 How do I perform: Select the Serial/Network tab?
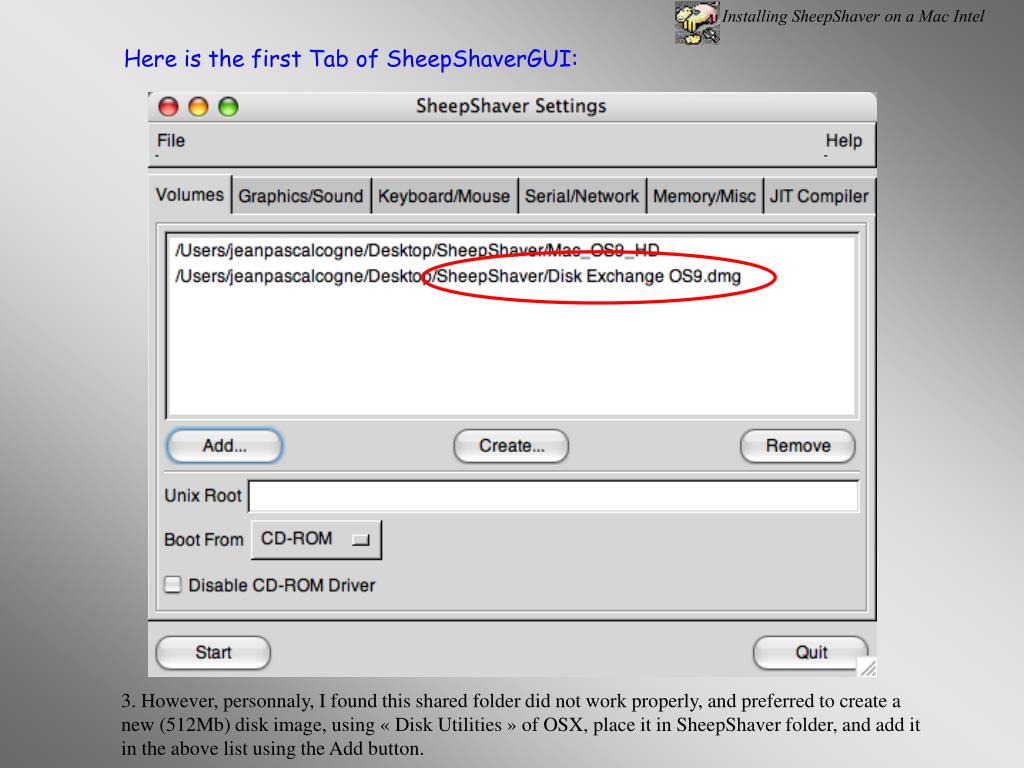(x=582, y=196)
